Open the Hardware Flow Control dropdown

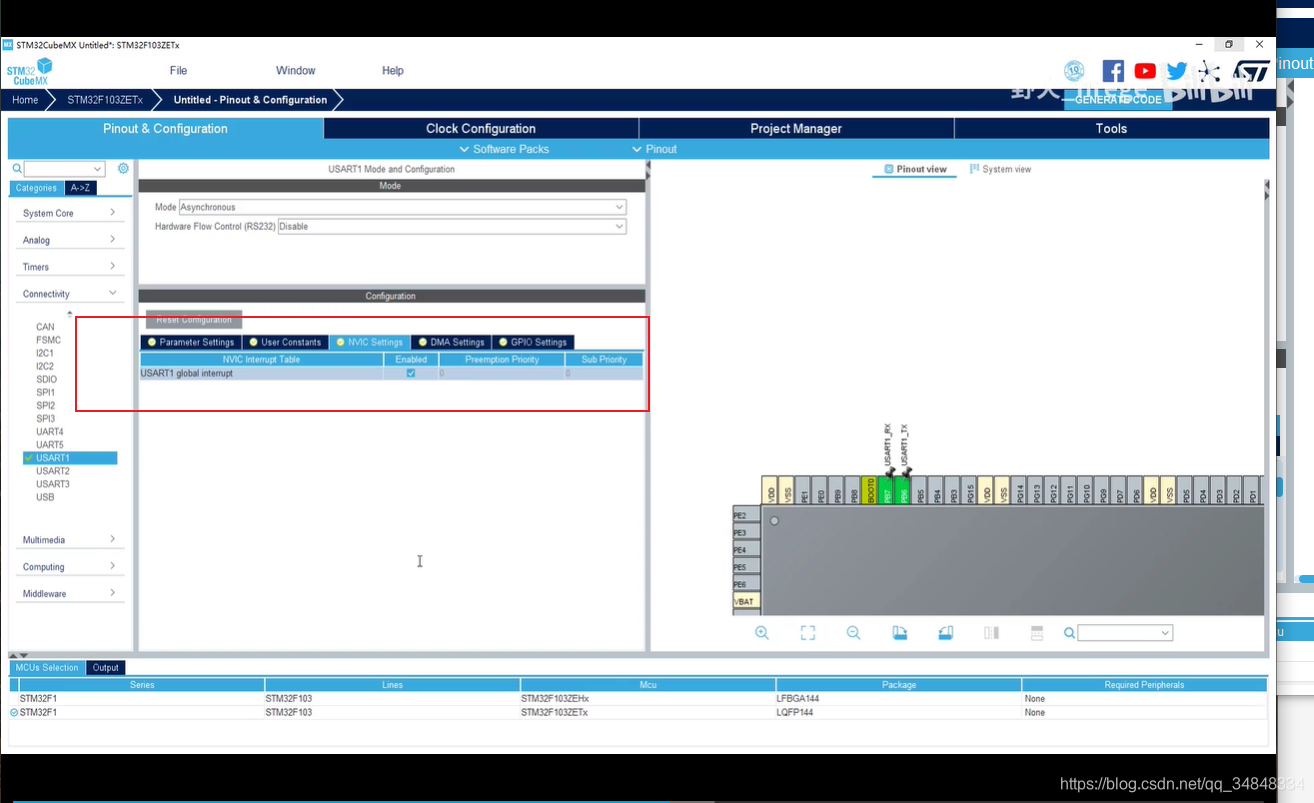(x=452, y=226)
